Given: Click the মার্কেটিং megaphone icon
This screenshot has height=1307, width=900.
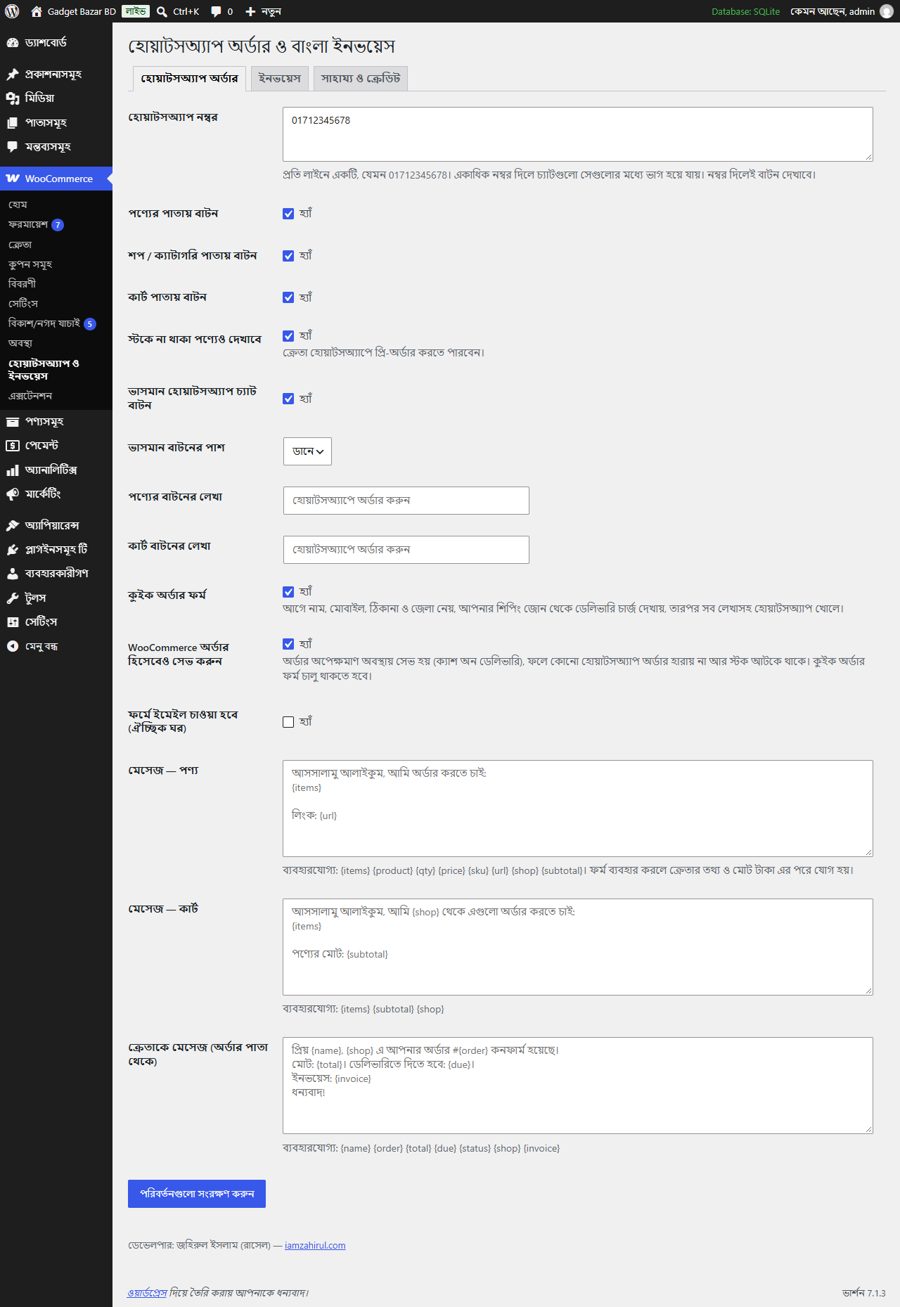Looking at the screenshot, I should coord(12,493).
